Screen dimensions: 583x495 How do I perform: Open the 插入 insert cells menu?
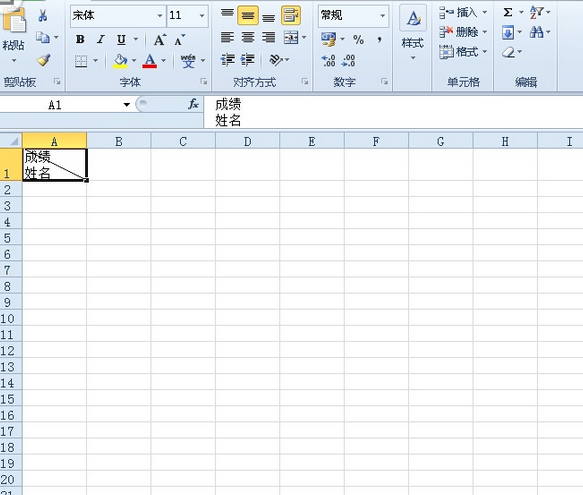pyautogui.click(x=463, y=12)
